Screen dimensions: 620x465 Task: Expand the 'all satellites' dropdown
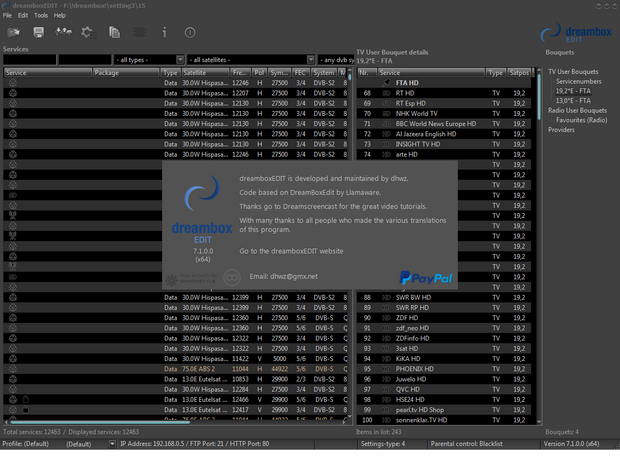311,60
